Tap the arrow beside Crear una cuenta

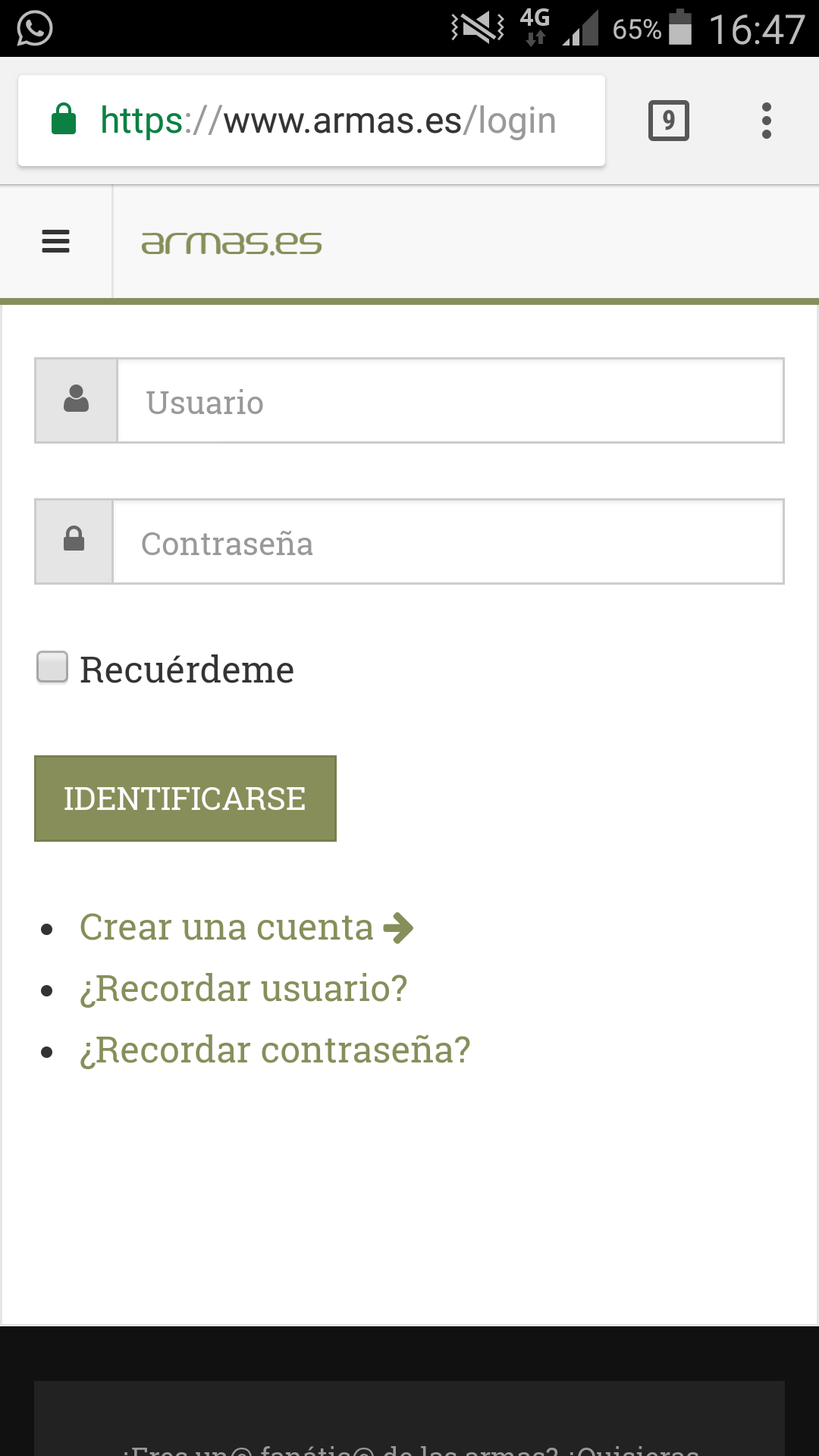398,927
